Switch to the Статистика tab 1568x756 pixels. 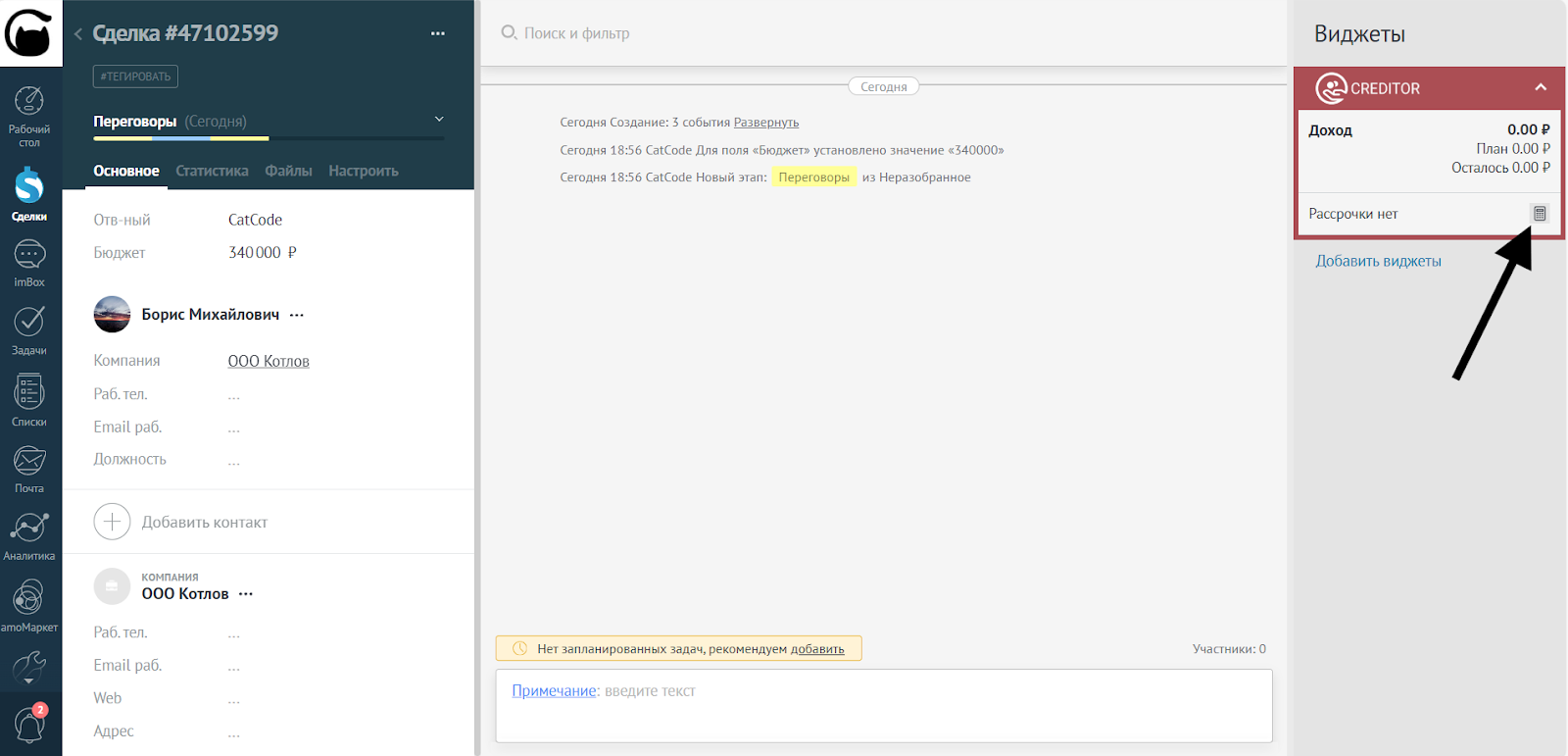pos(212,171)
